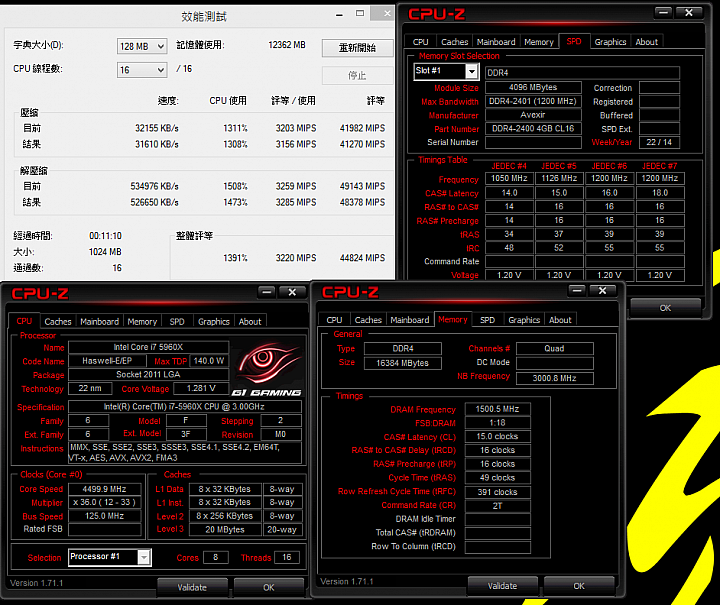The height and width of the screenshot is (605, 720).
Task: Select SPD tab in top-right CPU-Z window
Action: coord(574,41)
